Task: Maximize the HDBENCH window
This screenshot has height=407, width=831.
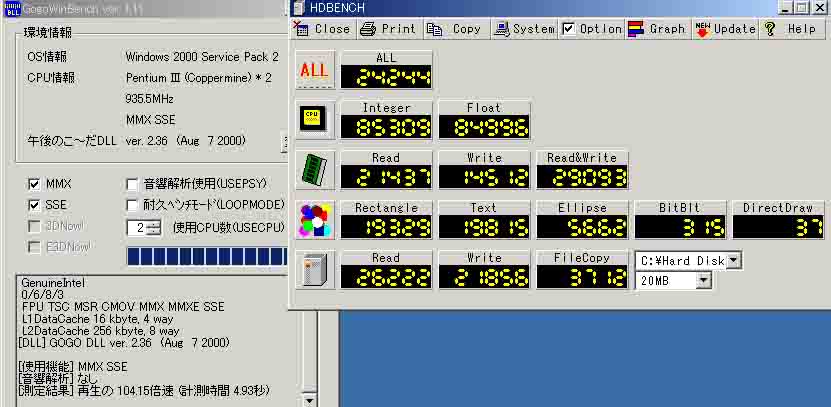Action: coord(802,7)
